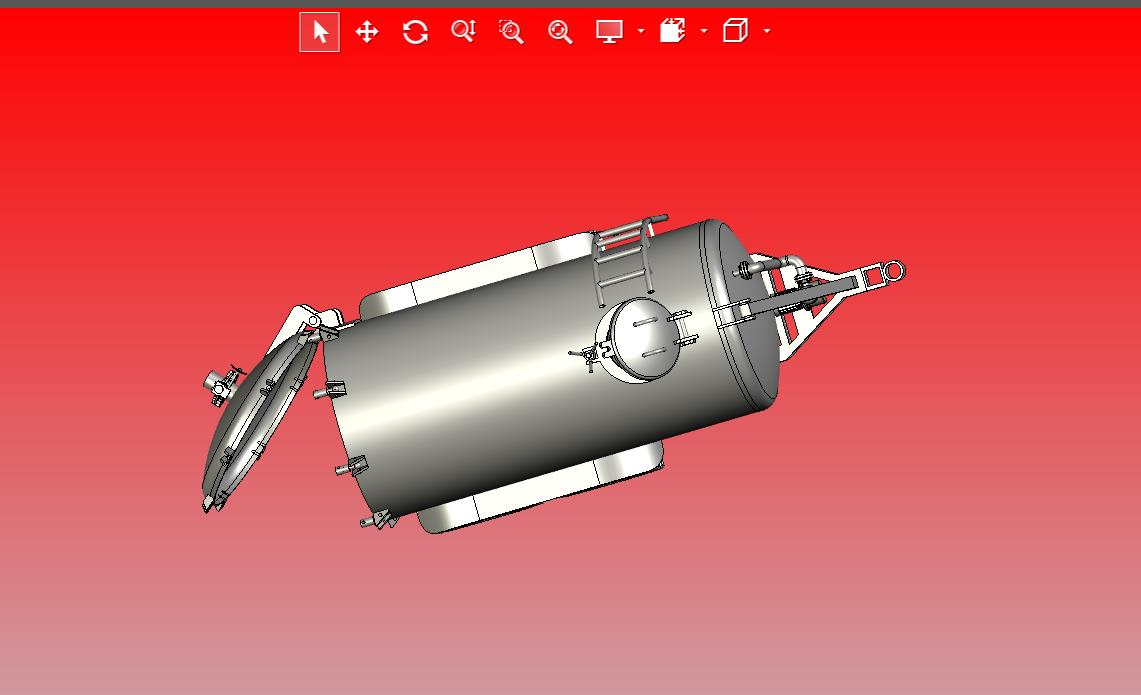Open the view orientation dropdown arrow
The height and width of the screenshot is (695, 1141).
767,31
